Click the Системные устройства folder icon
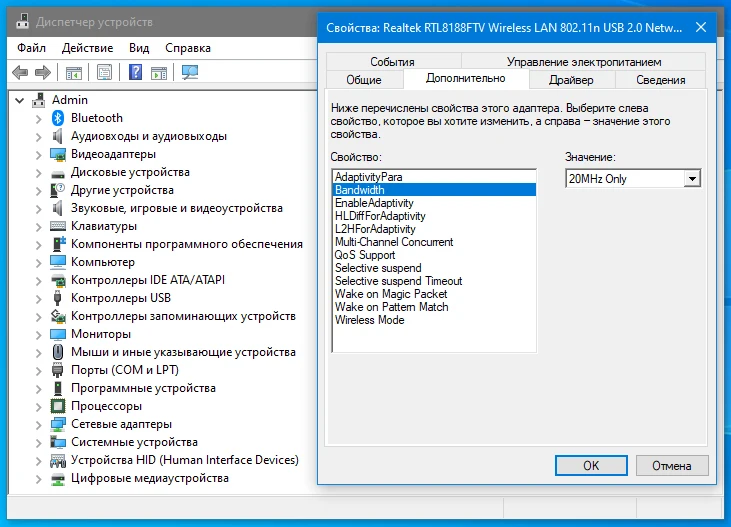Screen dimensions: 731x527 (58, 442)
